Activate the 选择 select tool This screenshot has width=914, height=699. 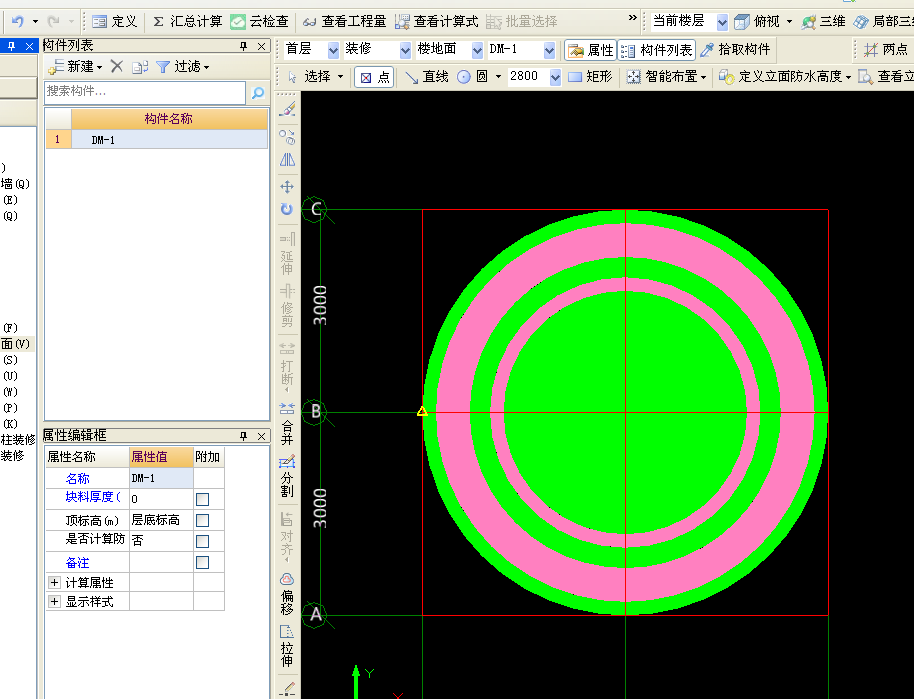pos(317,76)
